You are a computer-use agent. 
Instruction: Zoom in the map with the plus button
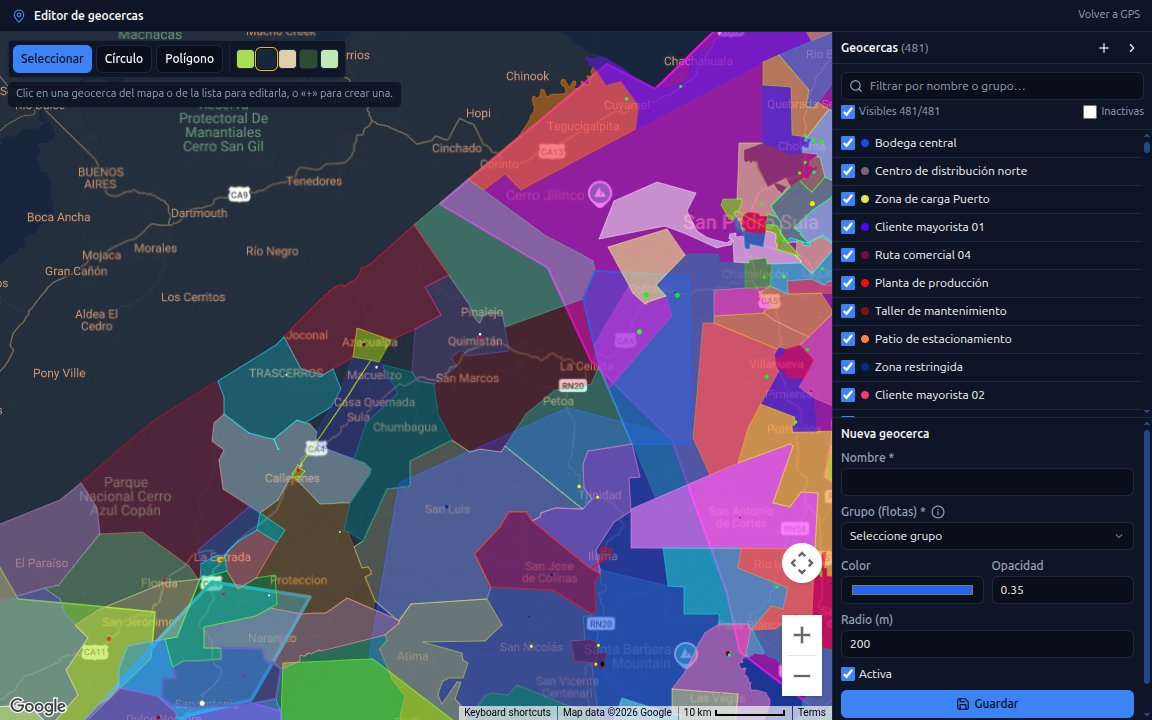802,635
